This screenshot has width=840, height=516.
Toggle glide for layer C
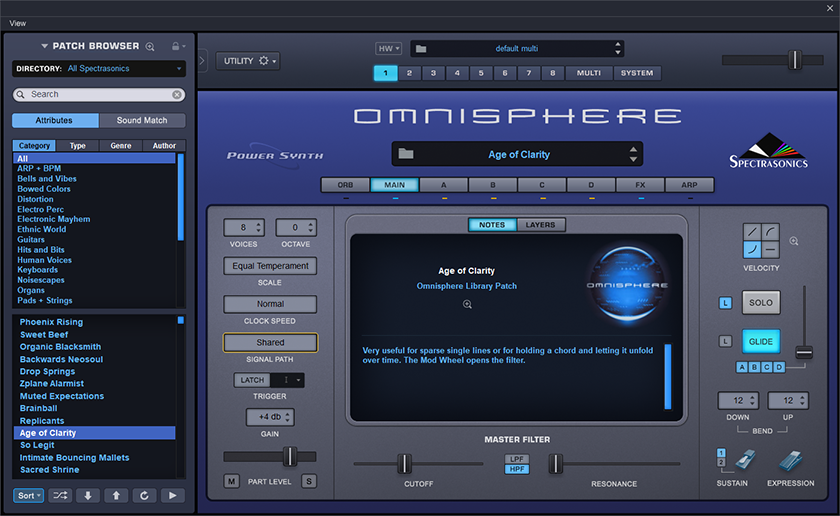[767, 367]
